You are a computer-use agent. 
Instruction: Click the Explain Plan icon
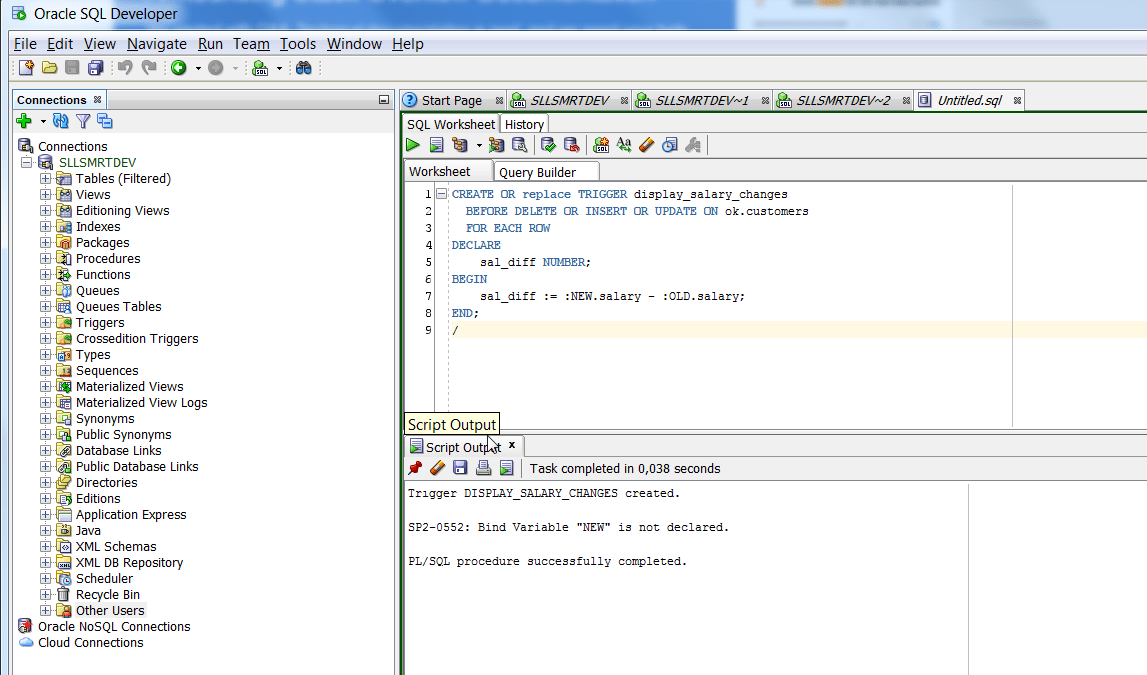pyautogui.click(x=460, y=146)
